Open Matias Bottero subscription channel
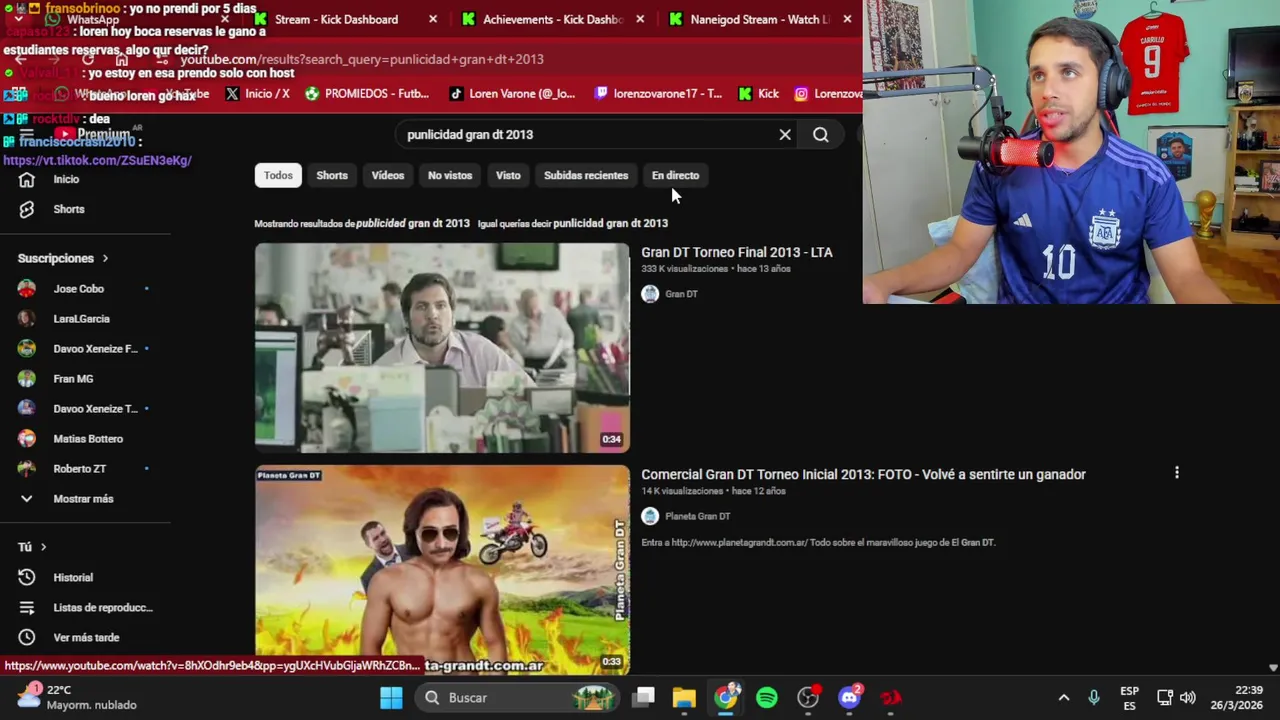 point(88,438)
